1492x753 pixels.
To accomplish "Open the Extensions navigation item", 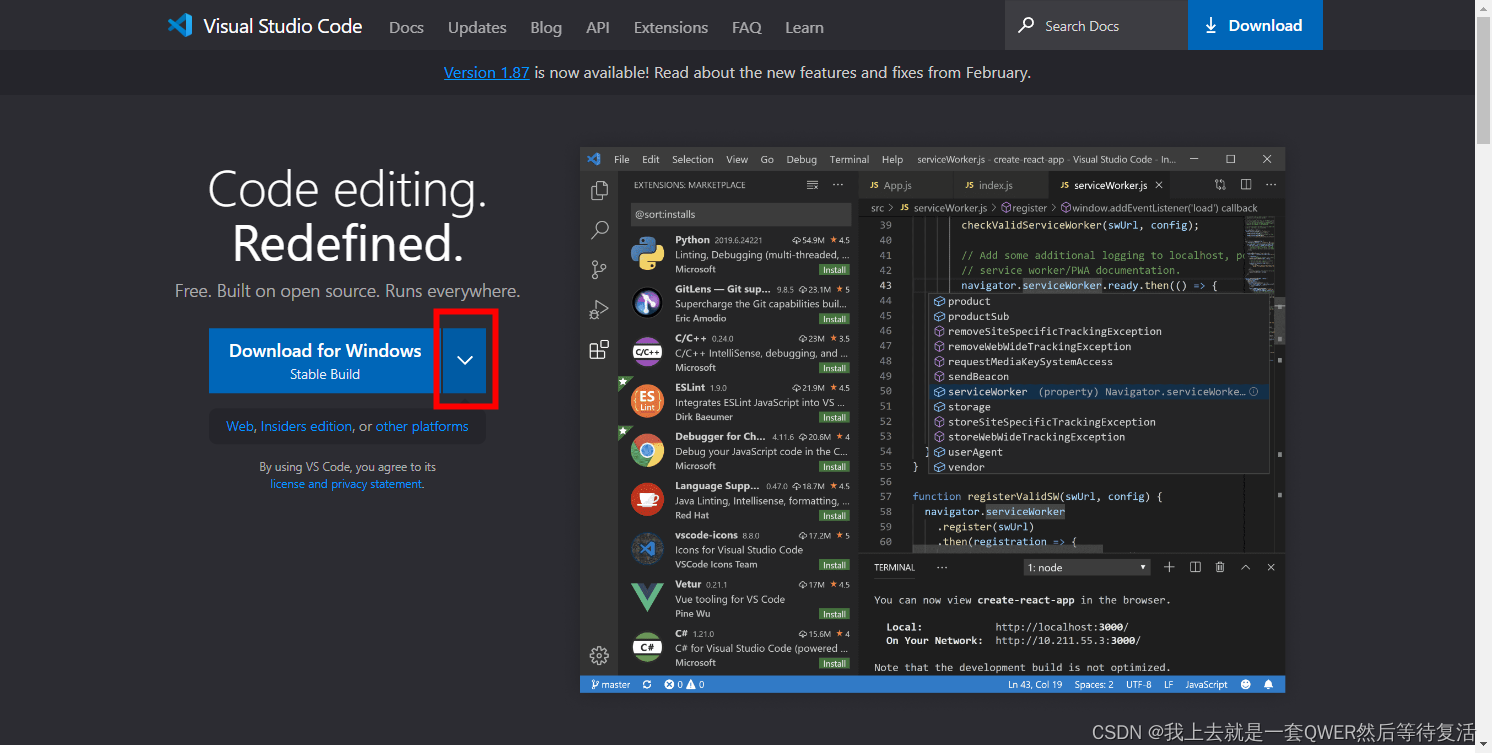I will point(671,27).
